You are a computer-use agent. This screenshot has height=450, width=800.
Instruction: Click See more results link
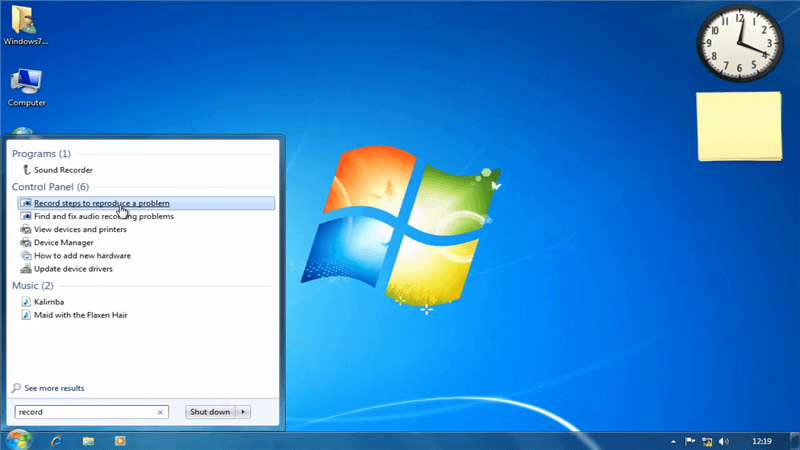54,388
